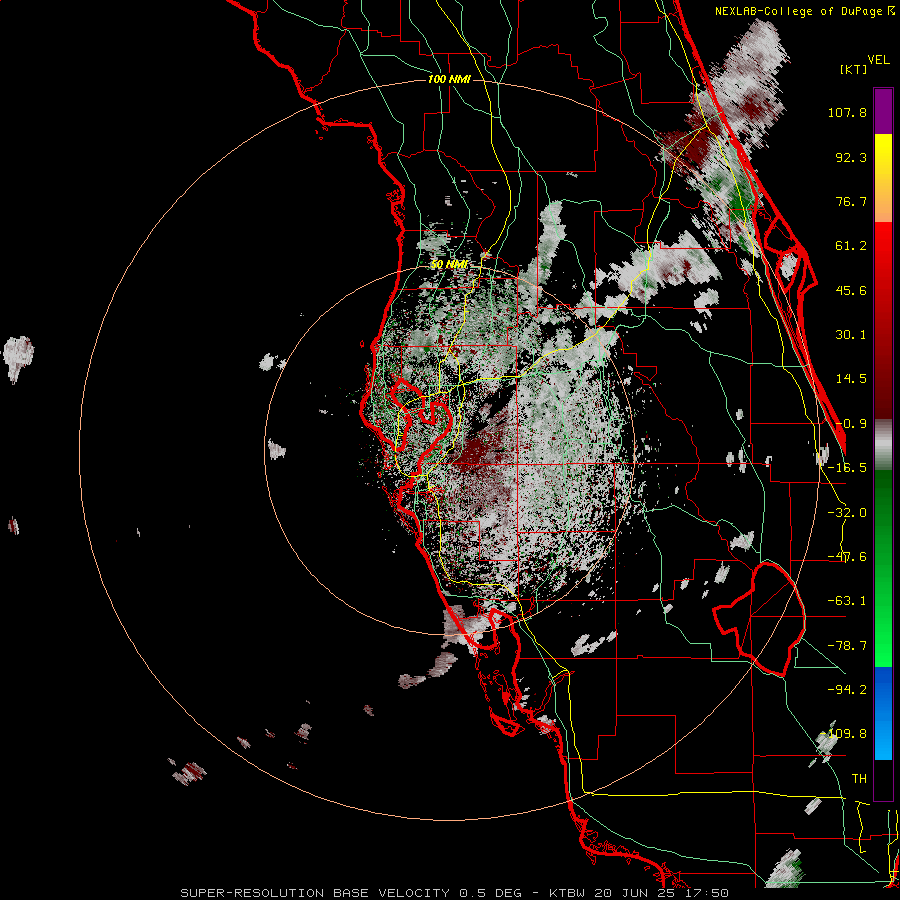Click the 107.8 velocity scale value
Image resolution: width=900 pixels, height=900 pixels.
pyautogui.click(x=847, y=112)
